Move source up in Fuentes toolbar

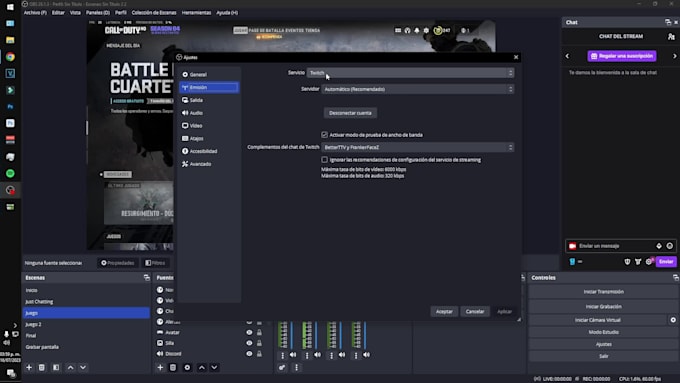coord(202,367)
